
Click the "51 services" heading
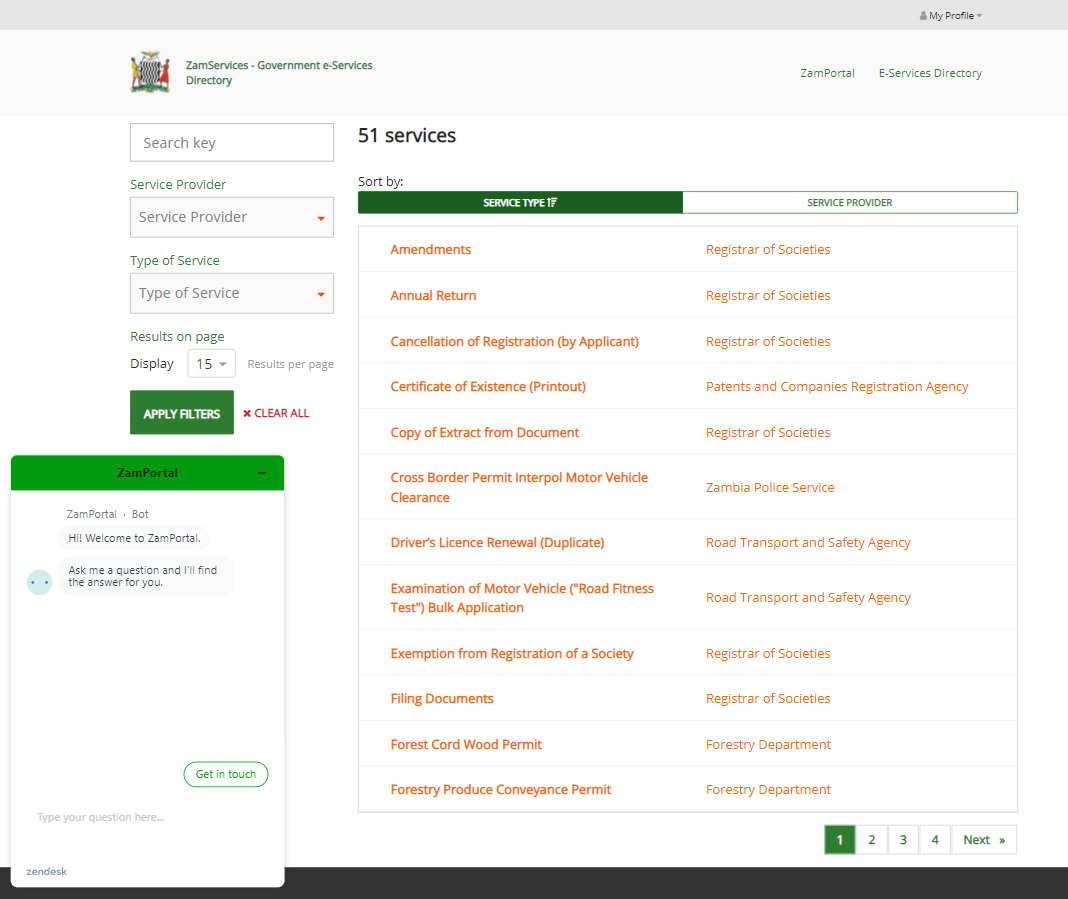pyautogui.click(x=407, y=136)
